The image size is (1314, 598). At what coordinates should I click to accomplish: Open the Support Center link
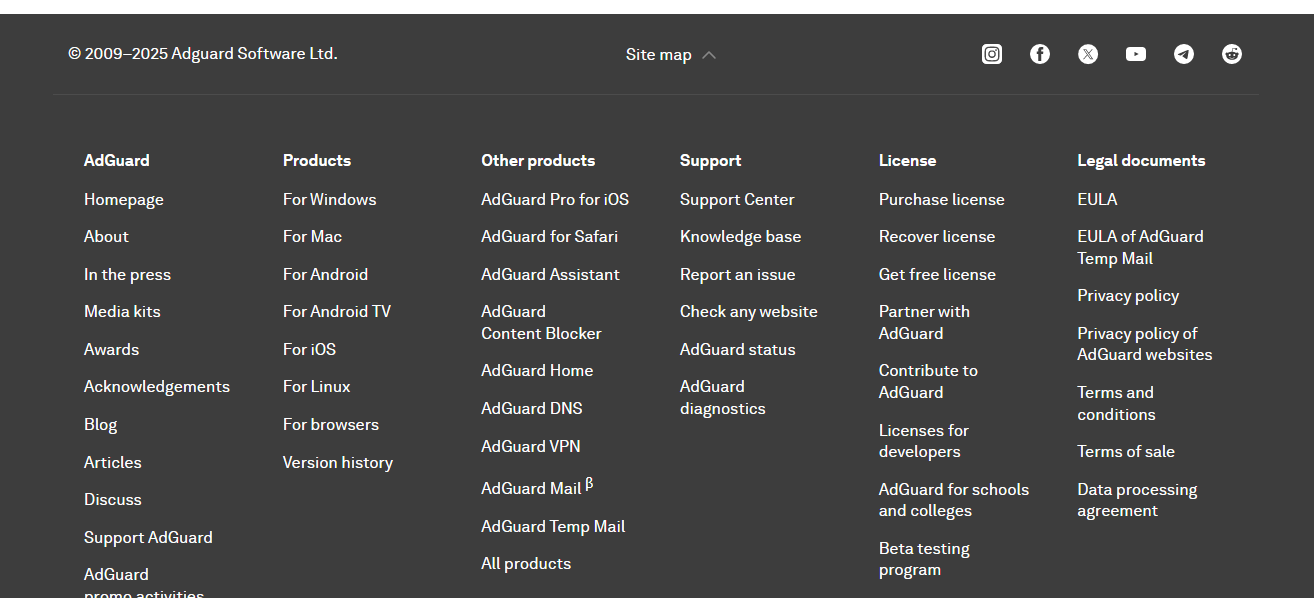tap(737, 200)
